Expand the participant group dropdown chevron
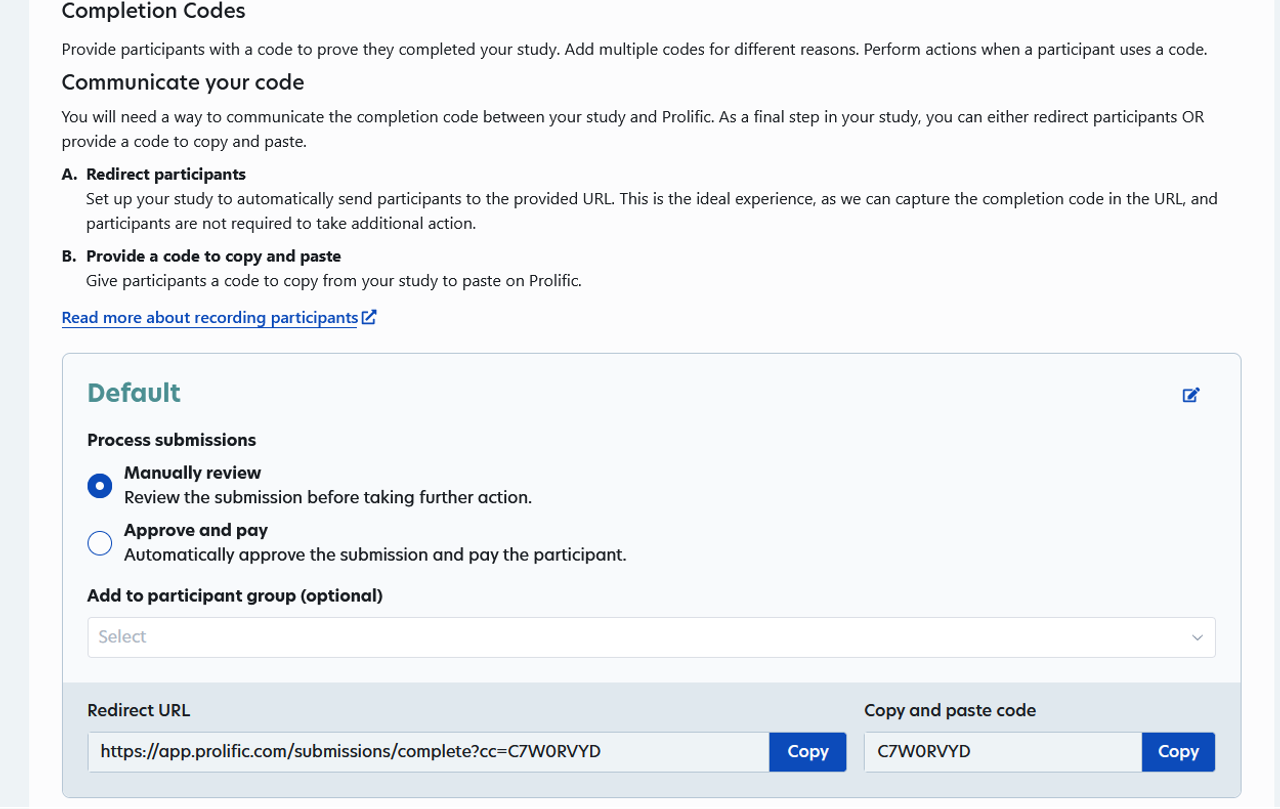This screenshot has height=809, width=1280. pos(1196,638)
